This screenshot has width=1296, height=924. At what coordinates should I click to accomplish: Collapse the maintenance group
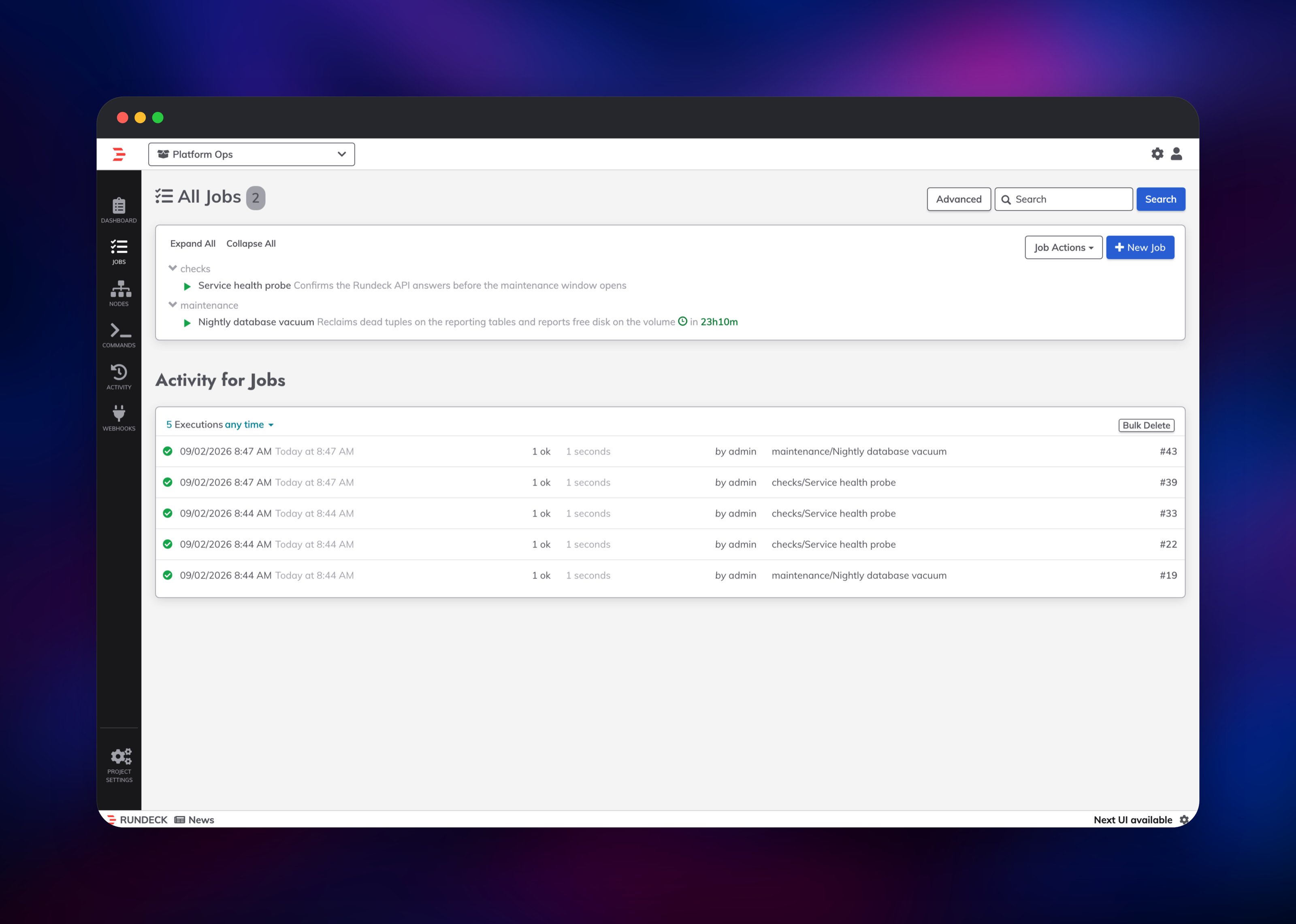click(x=173, y=304)
